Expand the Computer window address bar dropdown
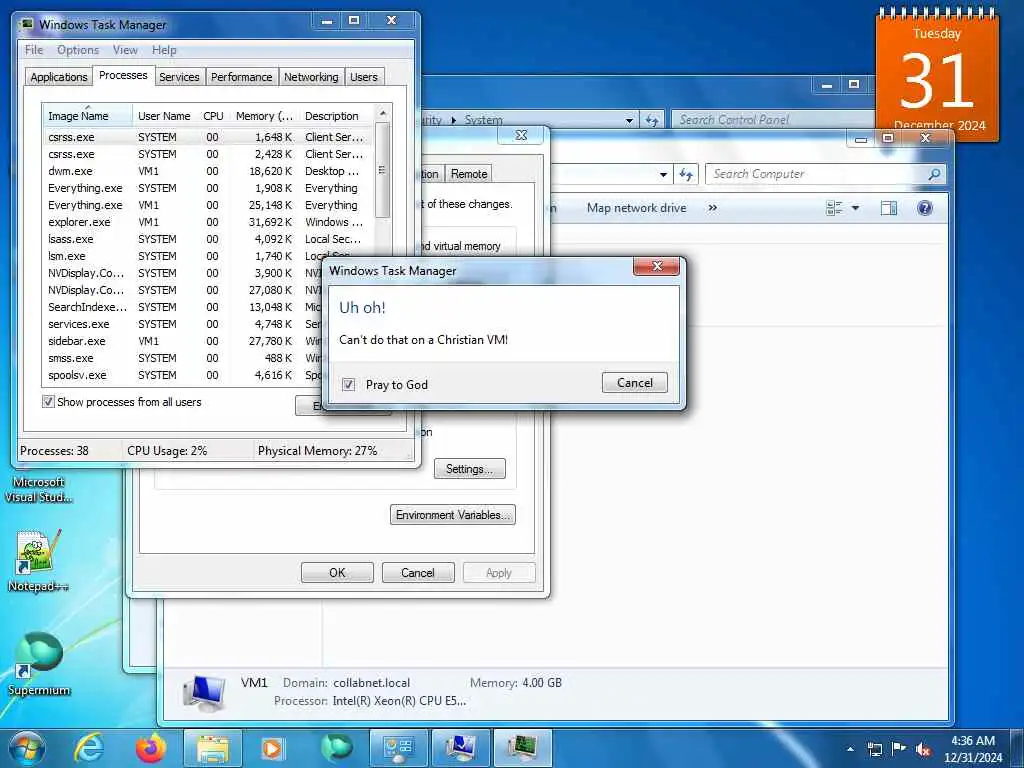 [x=663, y=174]
